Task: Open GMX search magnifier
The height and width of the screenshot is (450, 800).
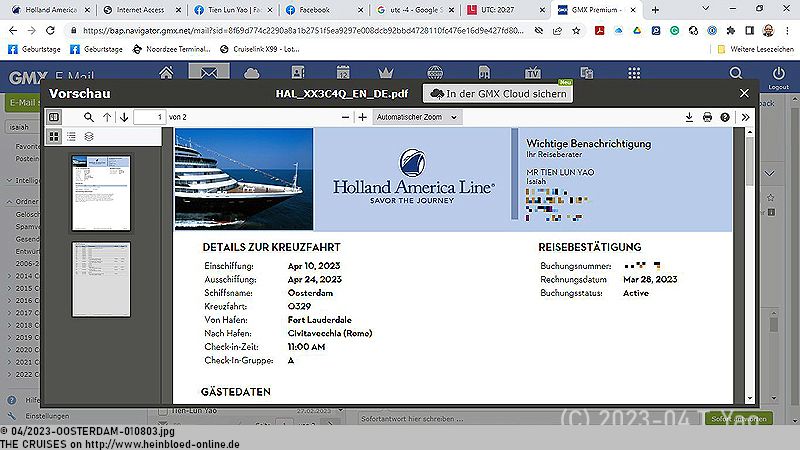Action: [736, 73]
